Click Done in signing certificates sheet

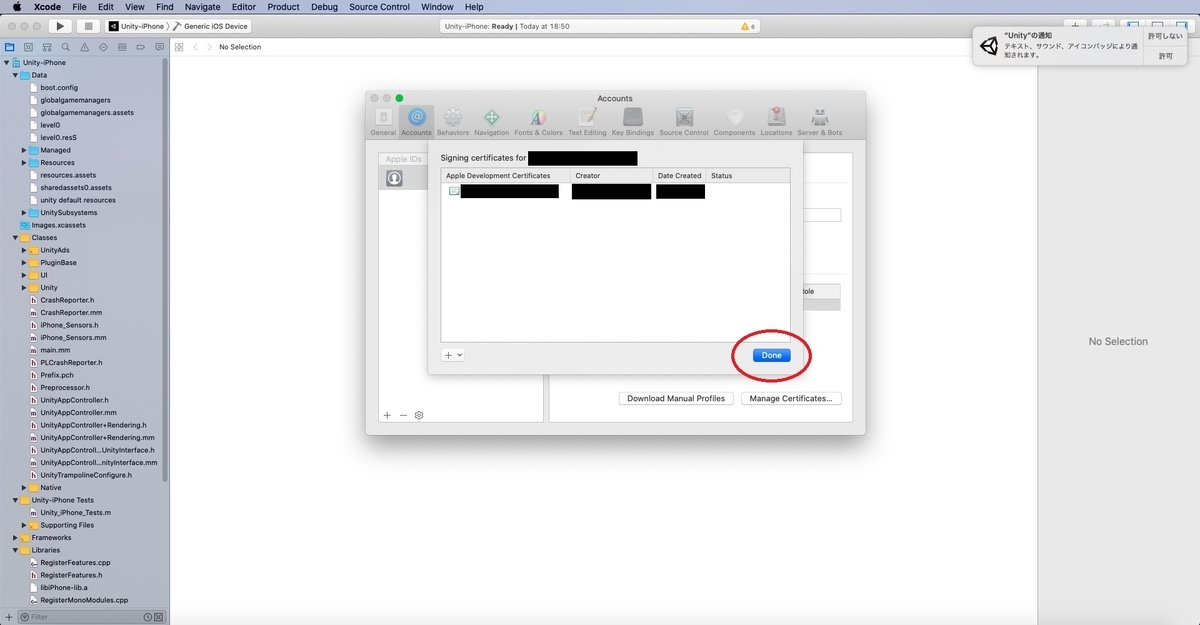pos(771,355)
